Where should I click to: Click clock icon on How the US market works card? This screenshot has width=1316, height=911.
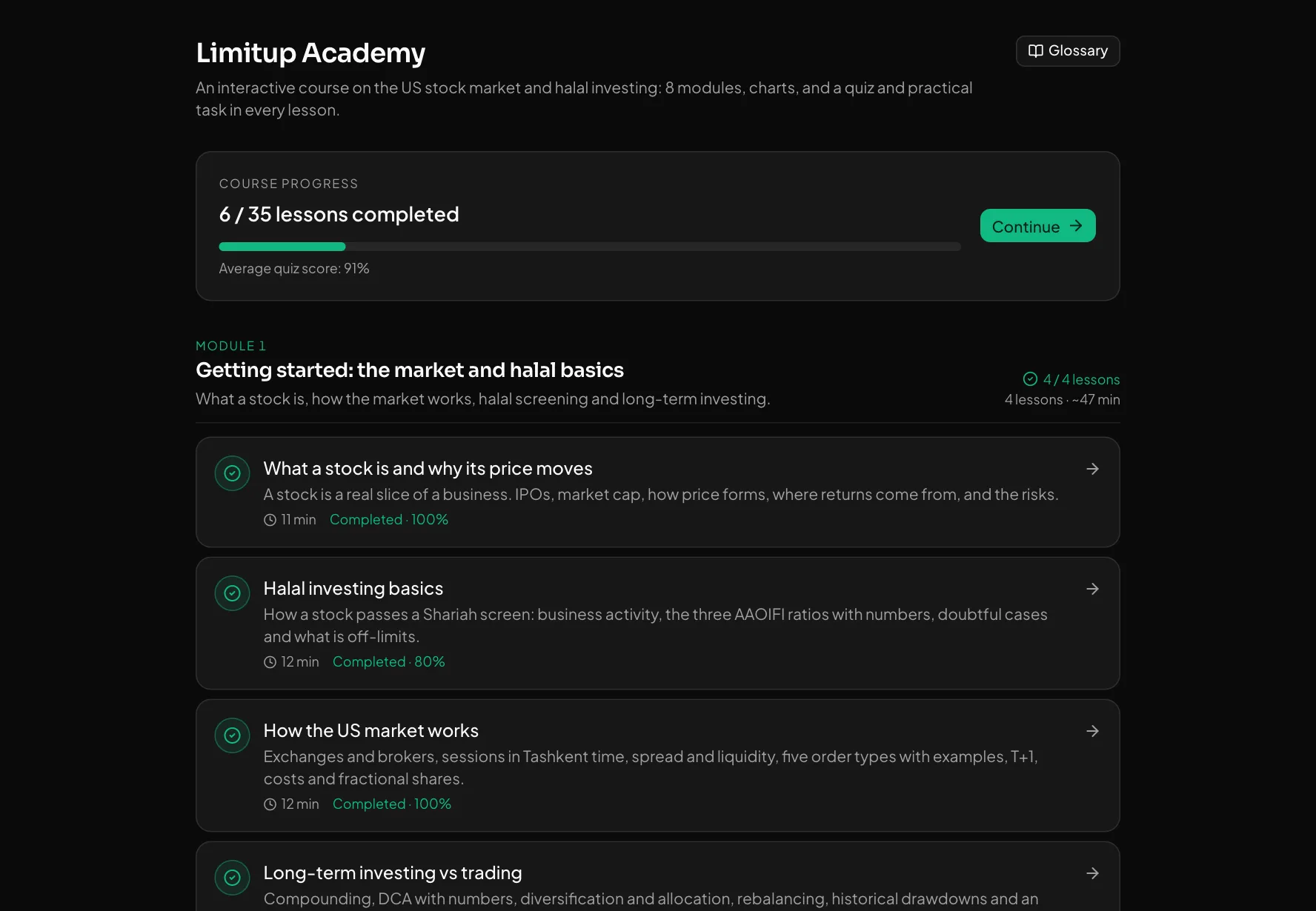pyautogui.click(x=270, y=804)
